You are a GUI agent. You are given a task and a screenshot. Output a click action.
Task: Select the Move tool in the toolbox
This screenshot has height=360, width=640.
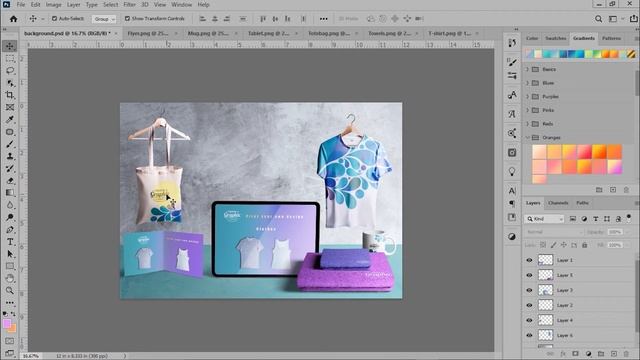pos(10,46)
